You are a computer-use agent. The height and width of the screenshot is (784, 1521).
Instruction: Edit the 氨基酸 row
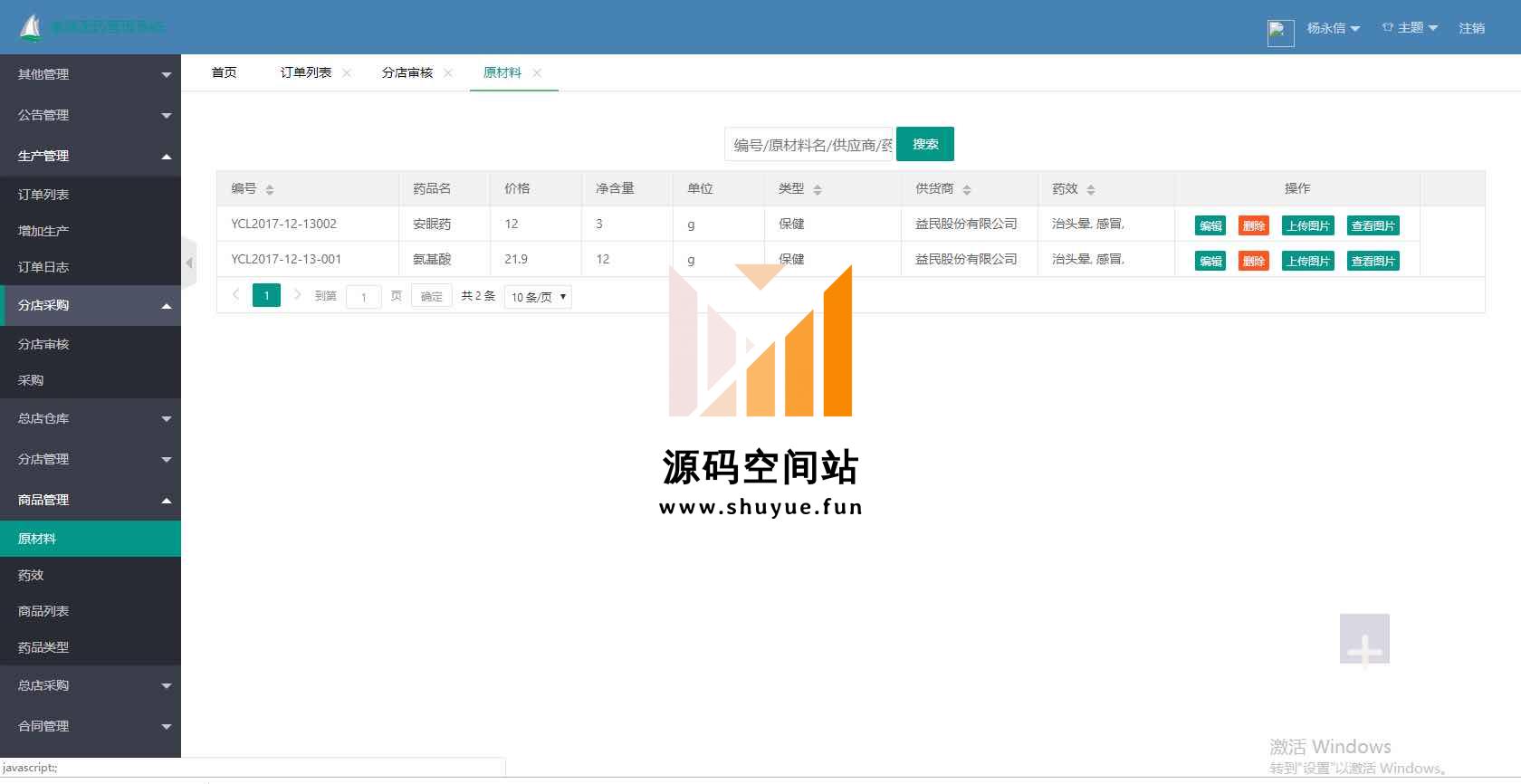click(1210, 261)
